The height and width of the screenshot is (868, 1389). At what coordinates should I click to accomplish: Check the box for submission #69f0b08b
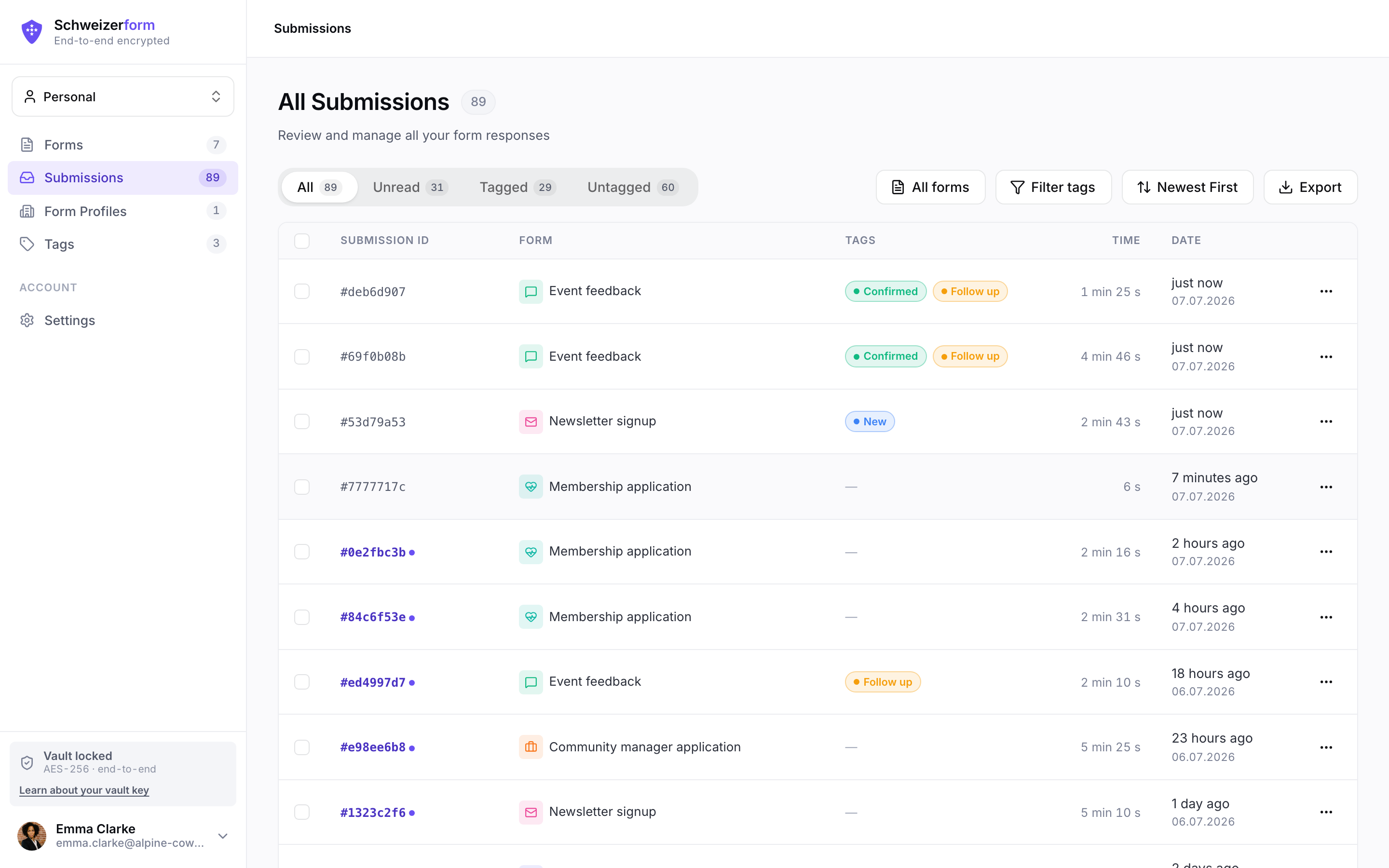pyautogui.click(x=302, y=356)
